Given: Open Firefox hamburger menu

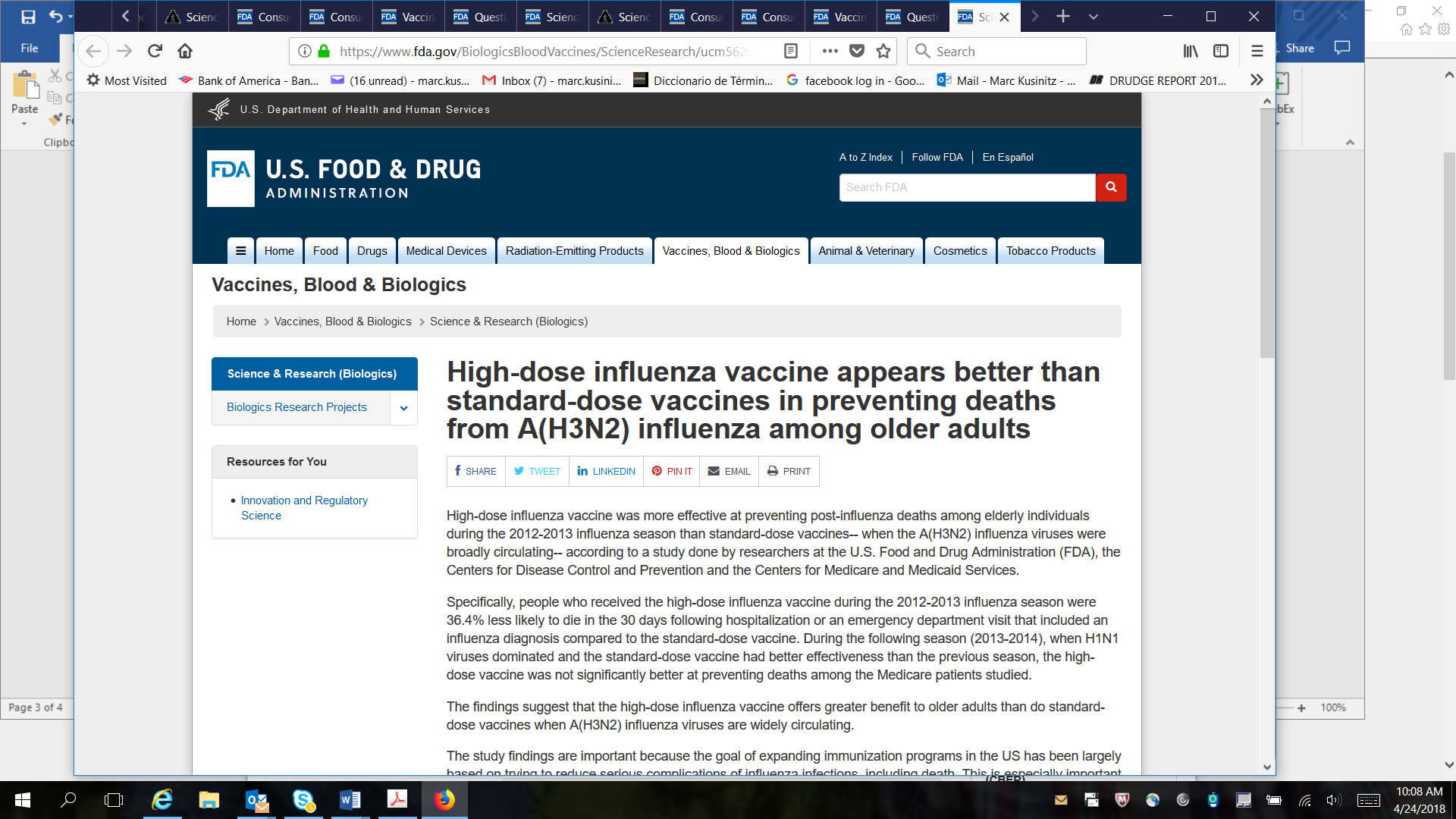Looking at the screenshot, I should (x=1257, y=51).
